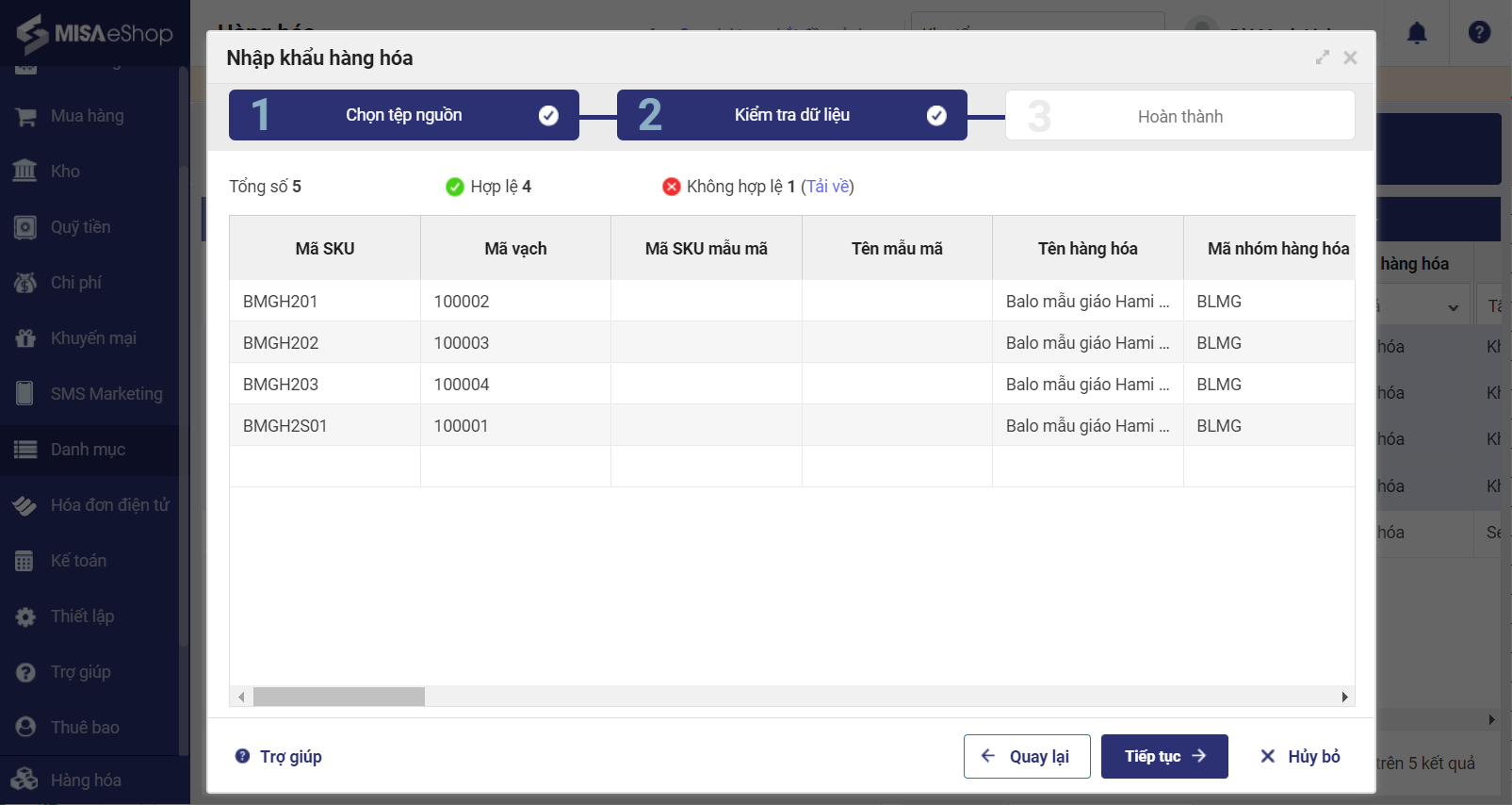Click the Thiết lập gear icon
The image size is (1512, 805).
[x=25, y=616]
